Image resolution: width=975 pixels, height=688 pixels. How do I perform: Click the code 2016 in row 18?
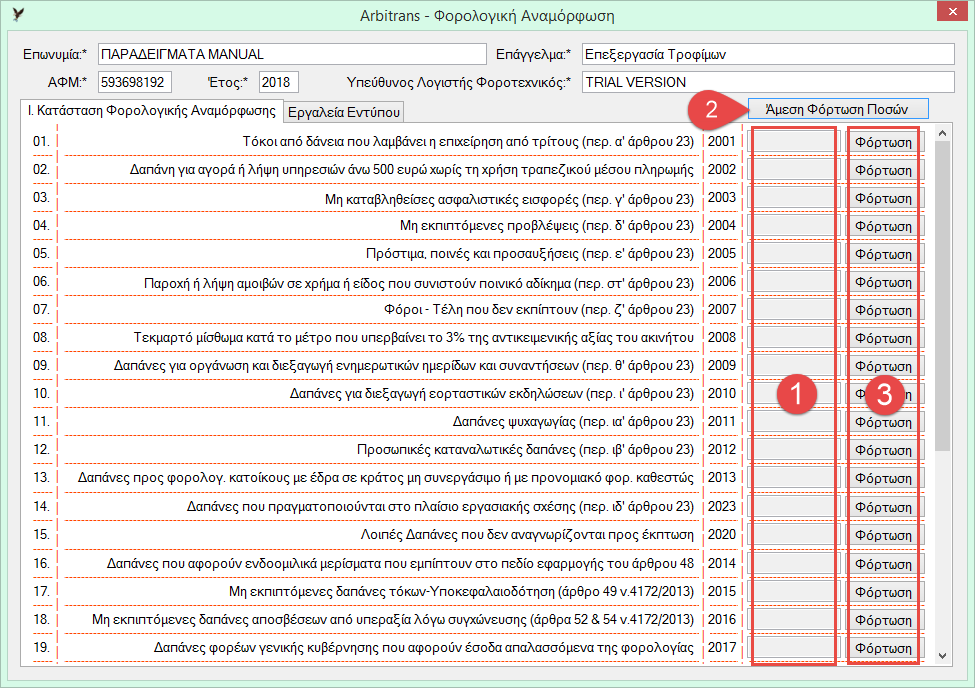(x=721, y=619)
